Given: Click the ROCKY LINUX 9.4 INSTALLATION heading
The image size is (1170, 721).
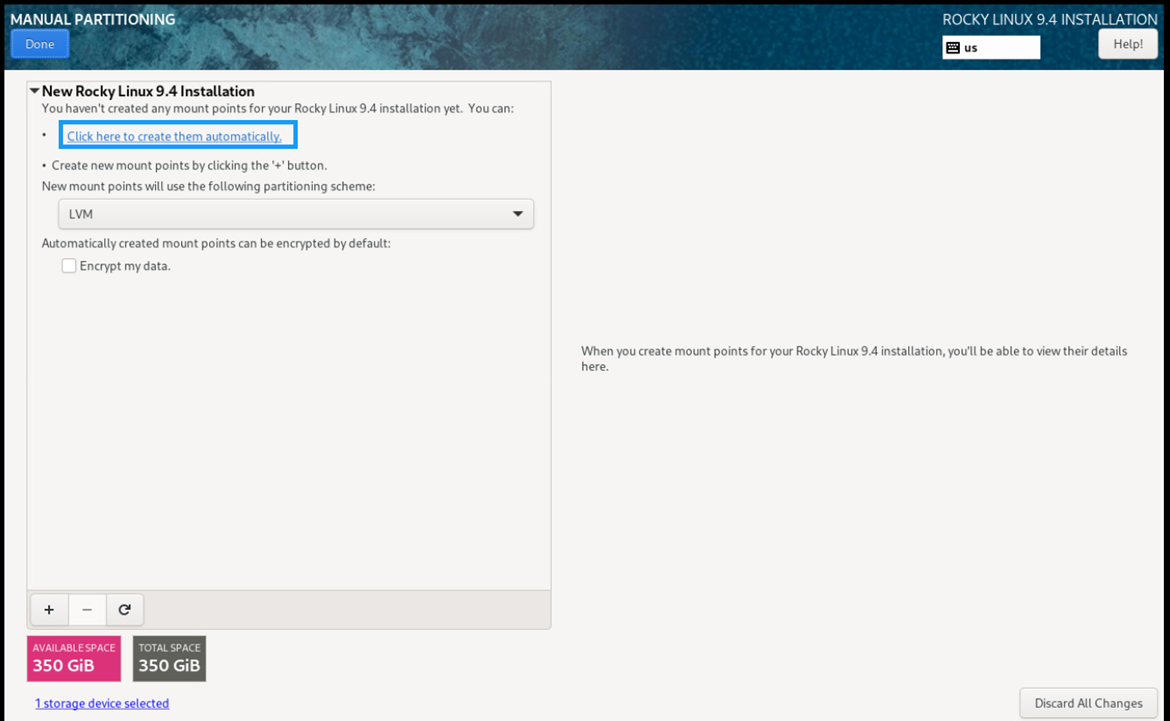Looking at the screenshot, I should click(1050, 19).
